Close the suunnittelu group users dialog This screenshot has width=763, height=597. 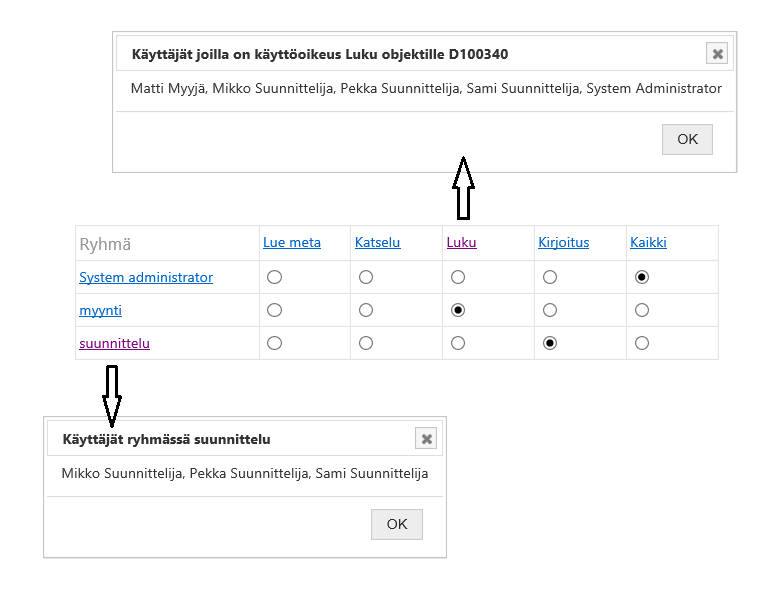click(x=427, y=438)
